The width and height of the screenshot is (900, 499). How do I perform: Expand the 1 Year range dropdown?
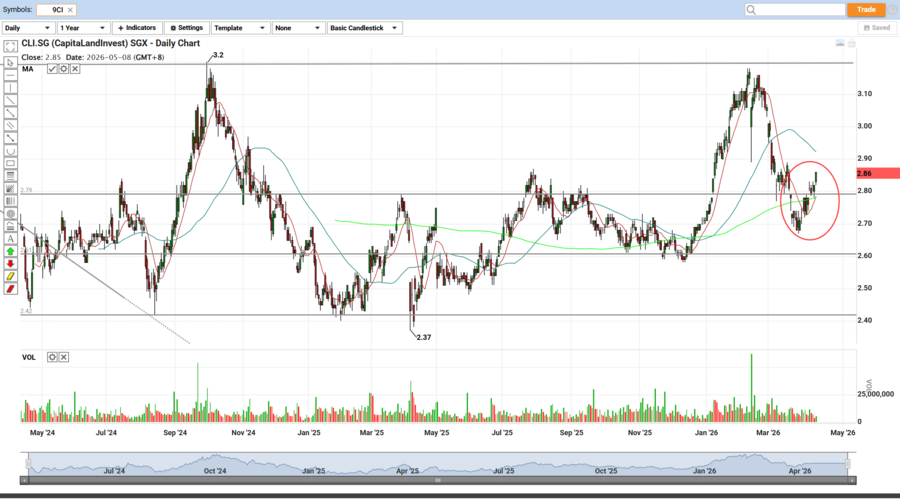(83, 28)
